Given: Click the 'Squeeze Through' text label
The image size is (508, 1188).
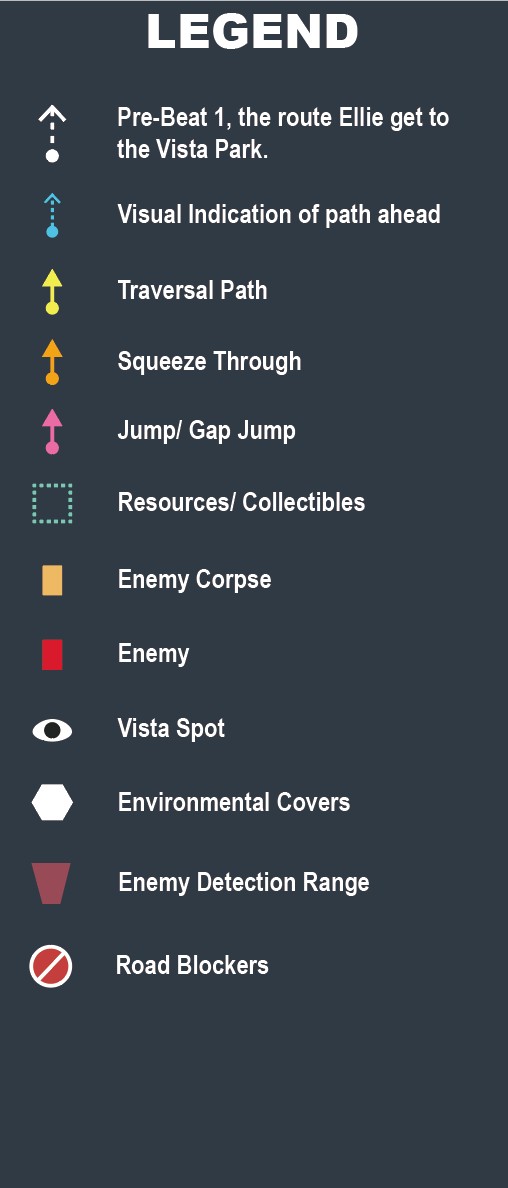Looking at the screenshot, I should coord(209,361).
